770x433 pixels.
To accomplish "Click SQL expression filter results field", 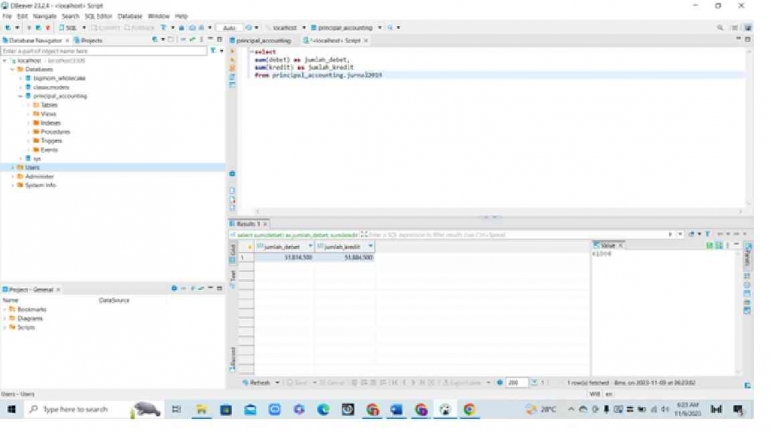I will [518, 235].
